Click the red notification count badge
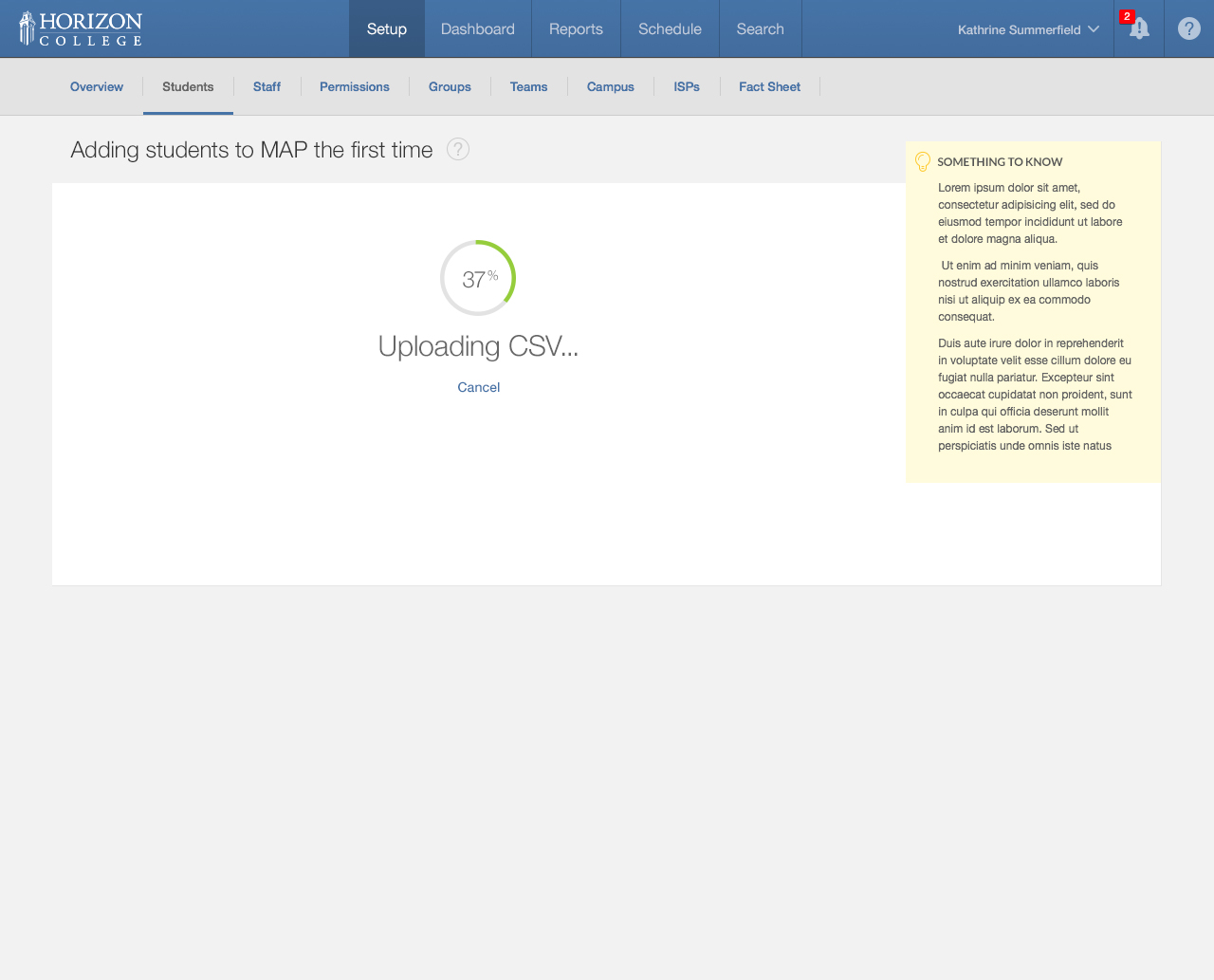 click(1127, 16)
